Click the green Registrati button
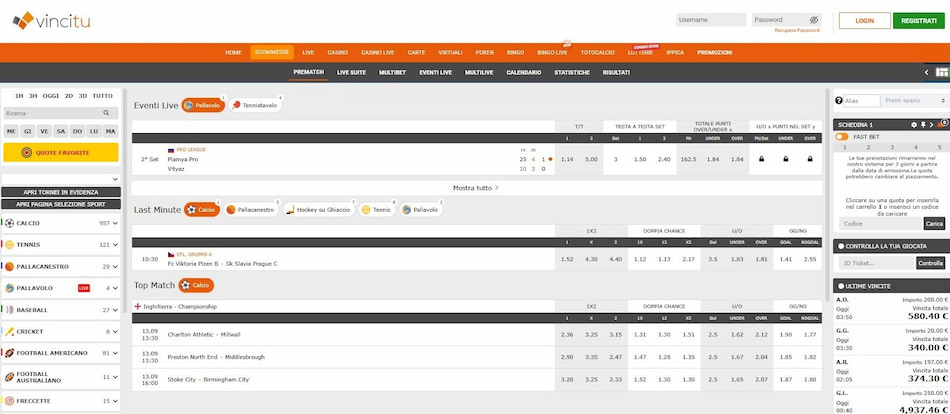Viewport: 950px width, 414px height. coord(918,20)
